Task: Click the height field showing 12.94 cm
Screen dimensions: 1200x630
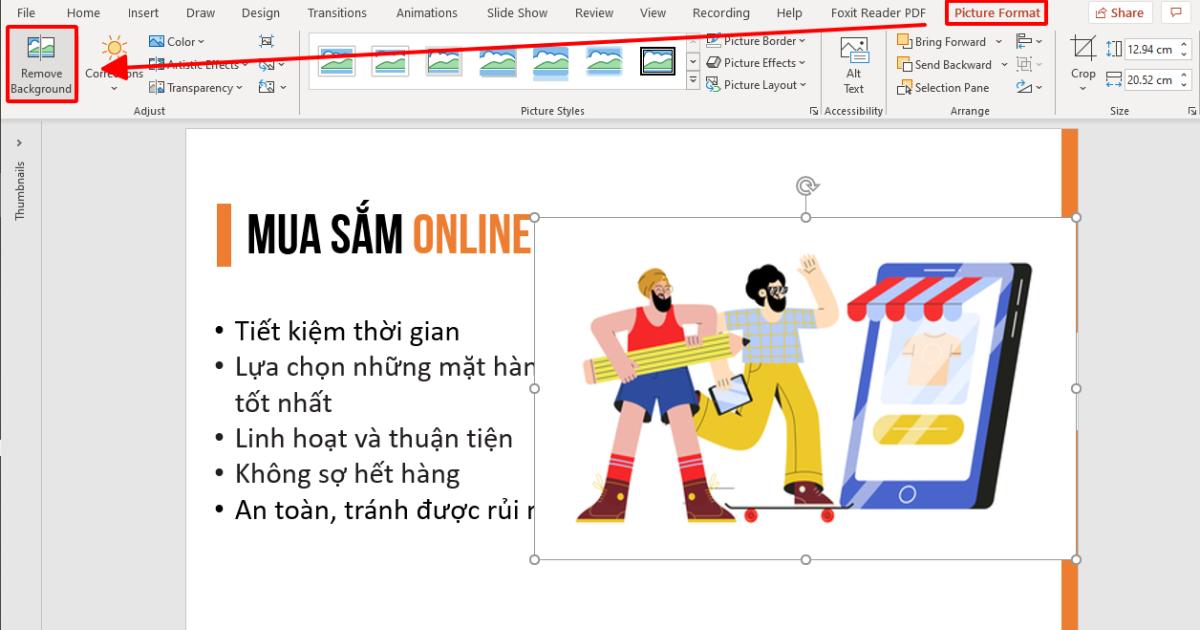Action: pyautogui.click(x=1149, y=49)
